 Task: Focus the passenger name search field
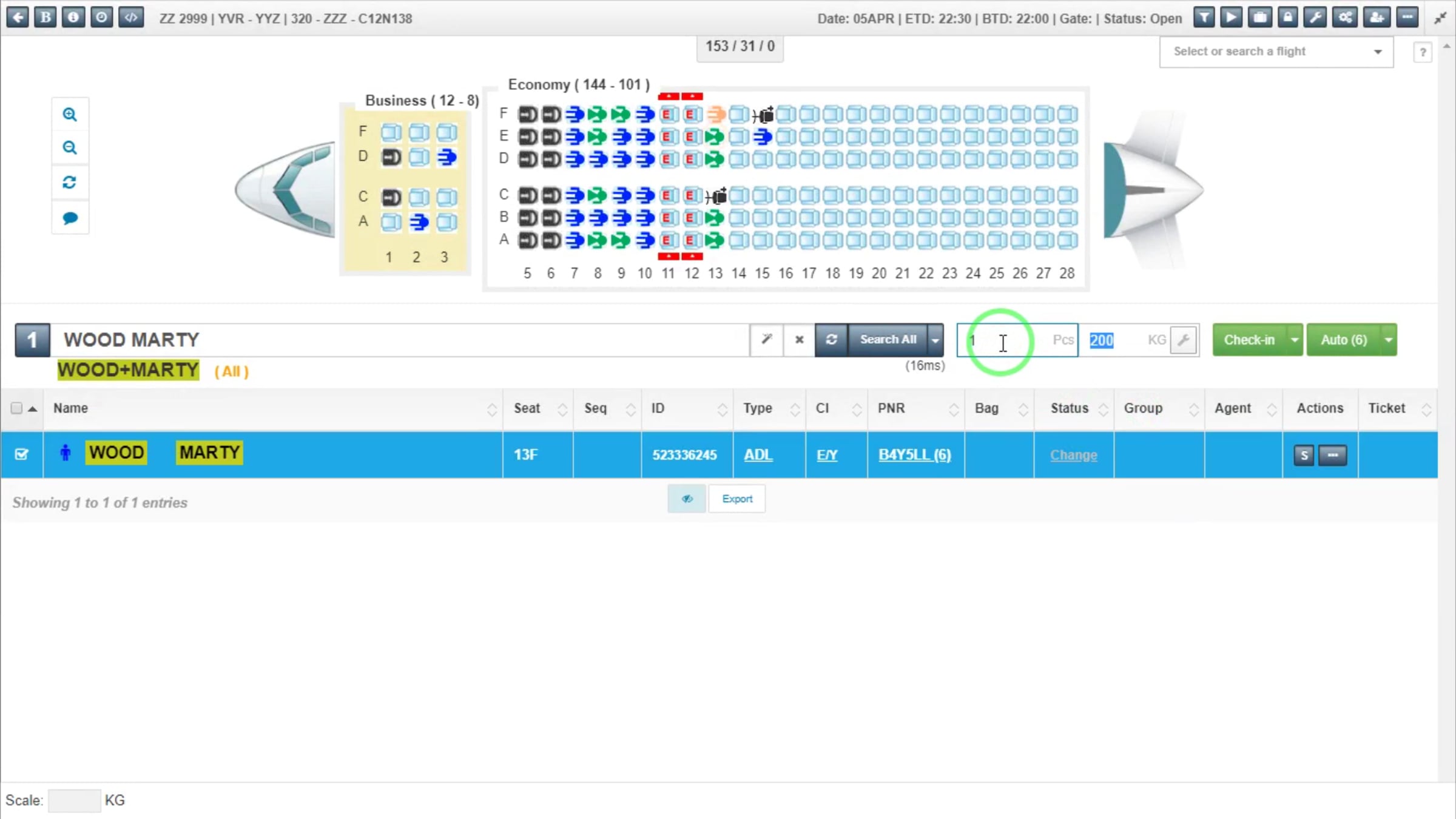coord(400,340)
